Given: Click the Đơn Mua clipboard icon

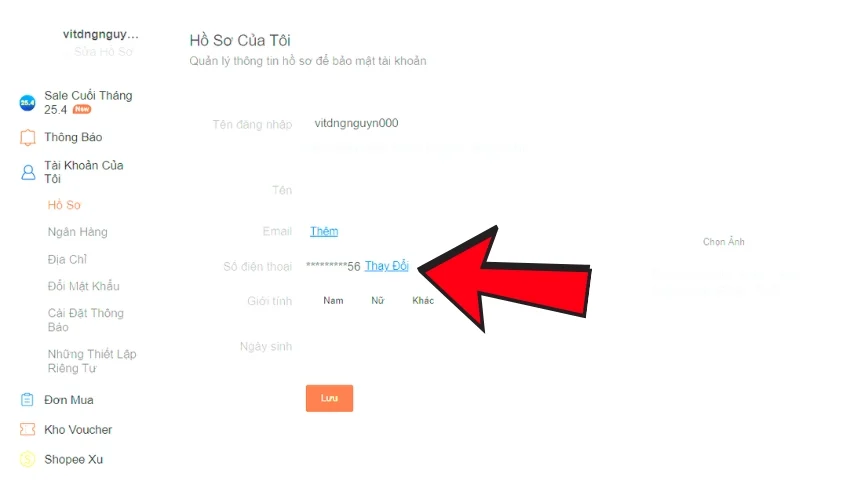Looking at the screenshot, I should tap(27, 399).
